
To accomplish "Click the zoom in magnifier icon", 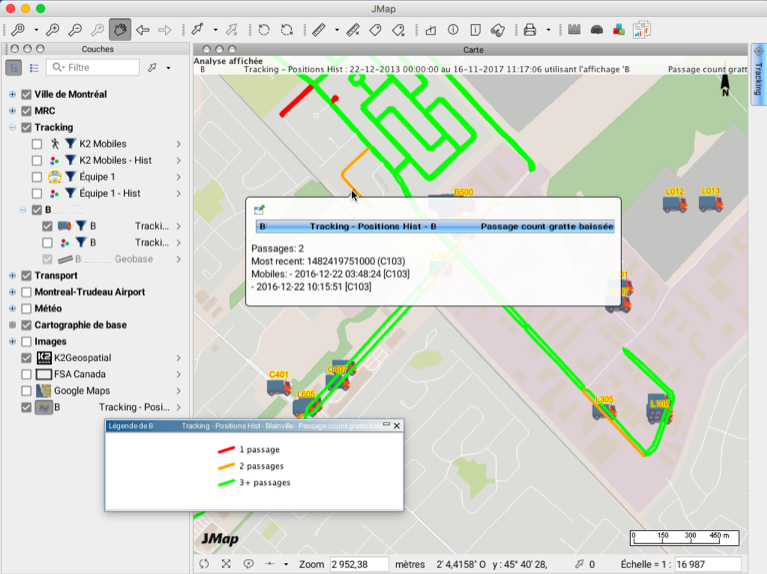I will [x=52, y=30].
